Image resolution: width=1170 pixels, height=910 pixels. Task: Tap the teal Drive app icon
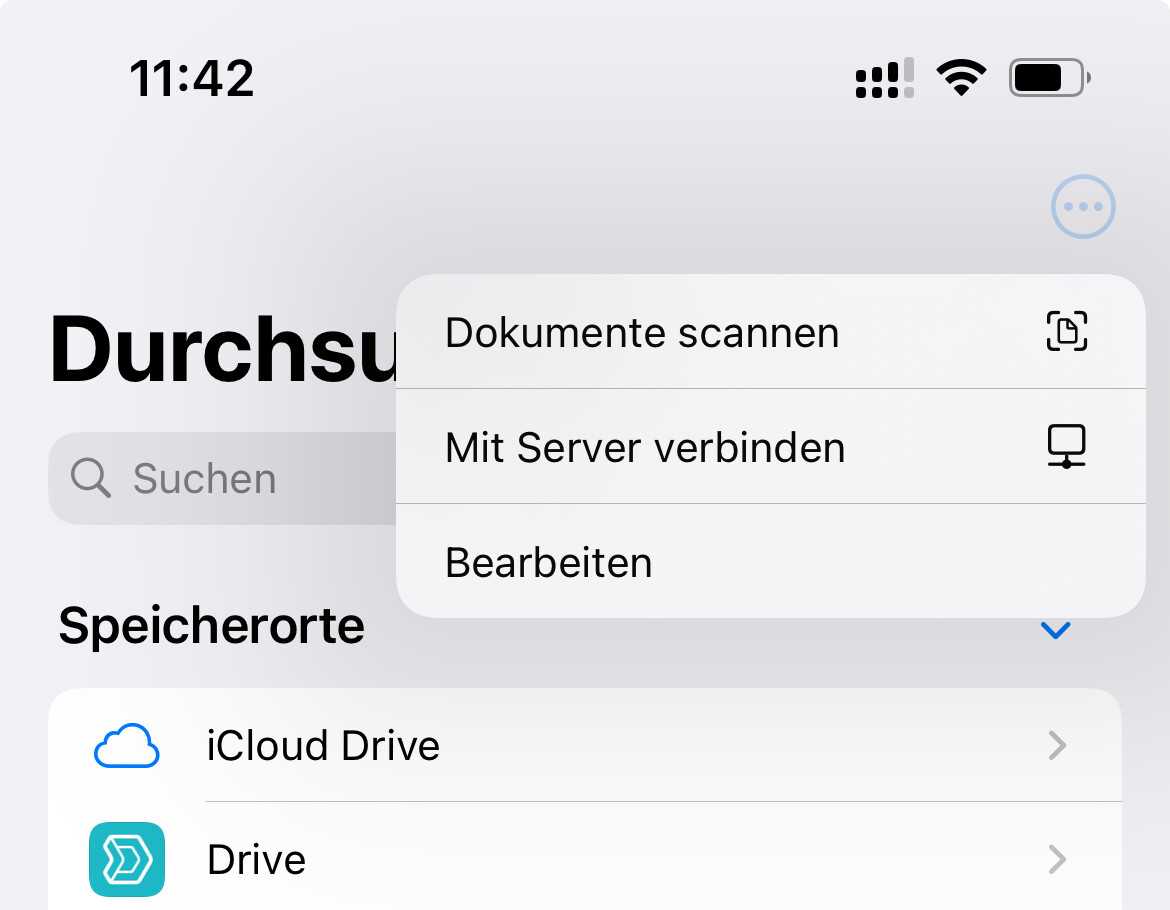[x=127, y=859]
